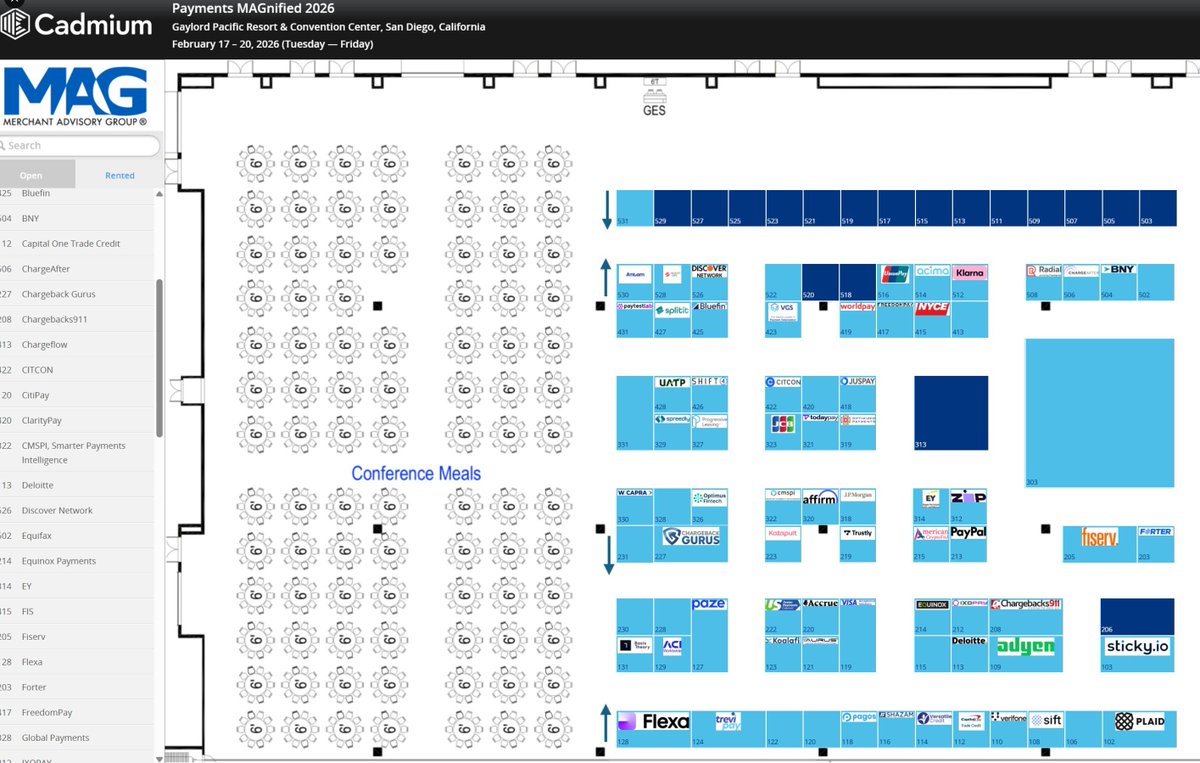This screenshot has width=1200, height=763.
Task: Click the Conference Meals area label
Action: (x=416, y=473)
